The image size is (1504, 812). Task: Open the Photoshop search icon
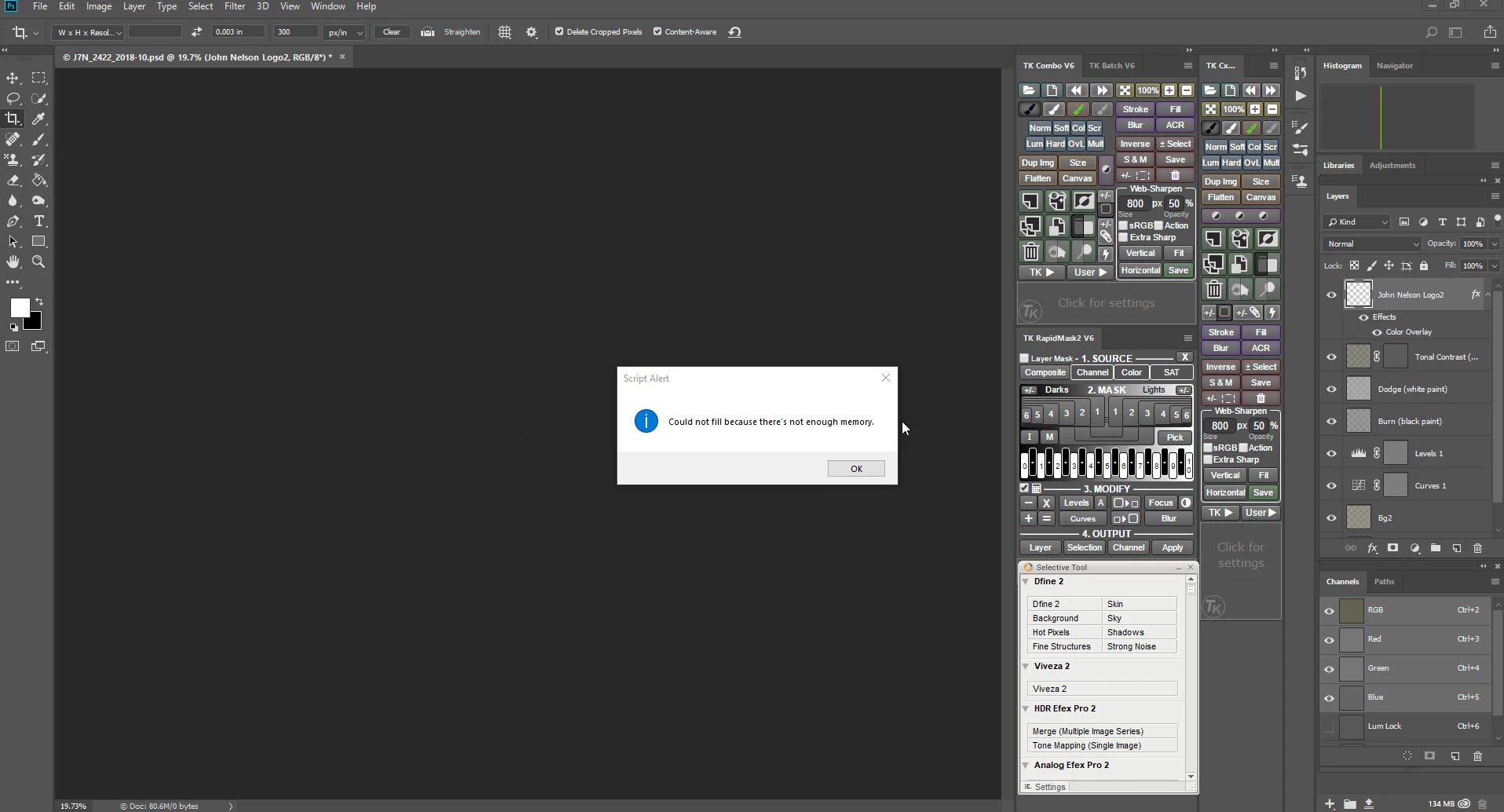pos(1431,32)
